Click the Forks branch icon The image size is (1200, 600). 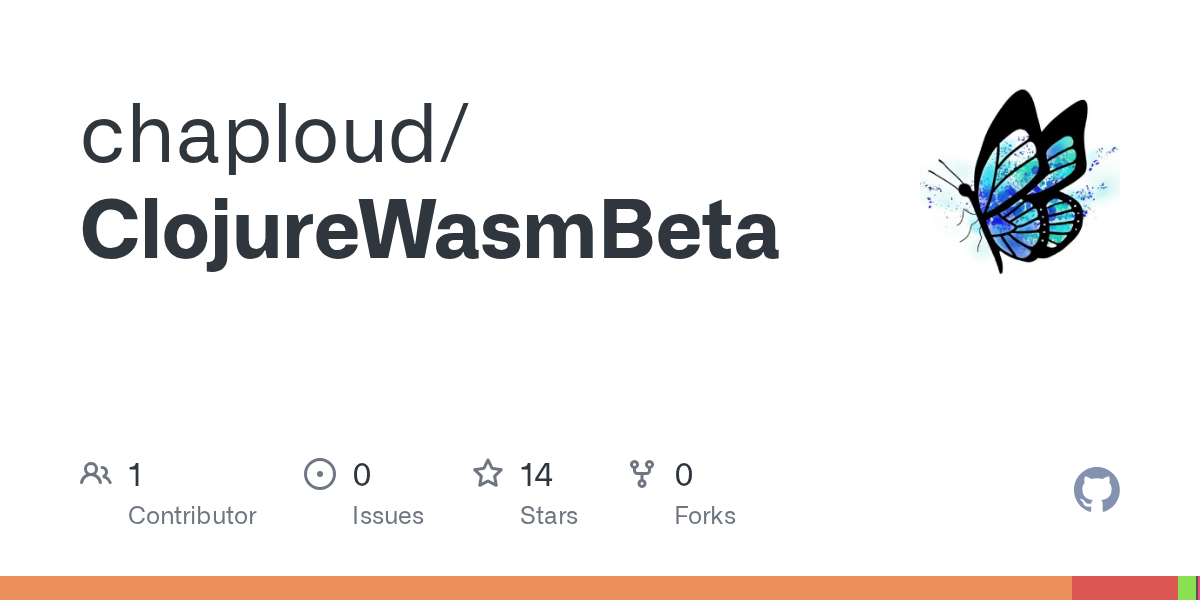pyautogui.click(x=642, y=474)
